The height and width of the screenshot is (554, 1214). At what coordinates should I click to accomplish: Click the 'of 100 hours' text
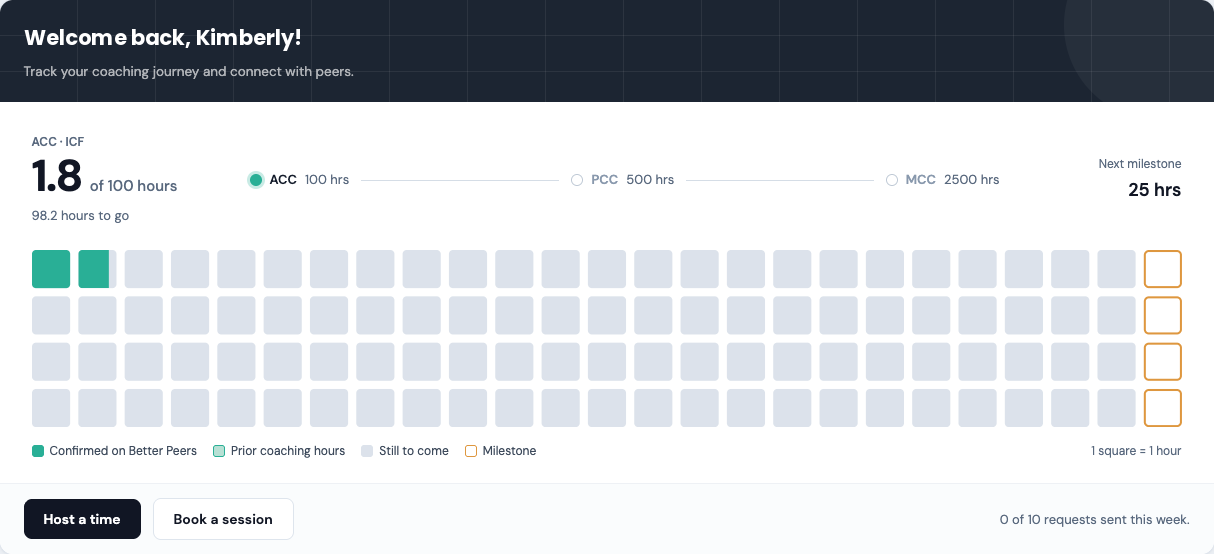[x=134, y=186]
